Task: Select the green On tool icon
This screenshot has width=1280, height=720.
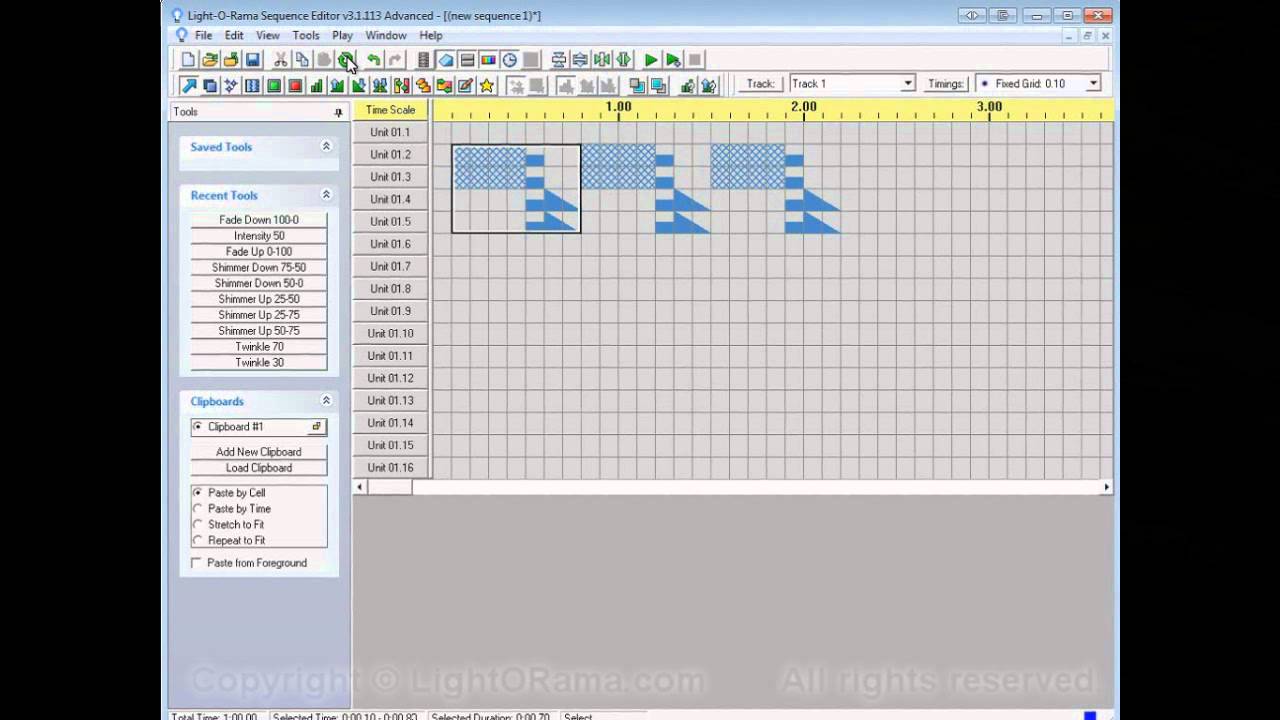Action: point(273,86)
